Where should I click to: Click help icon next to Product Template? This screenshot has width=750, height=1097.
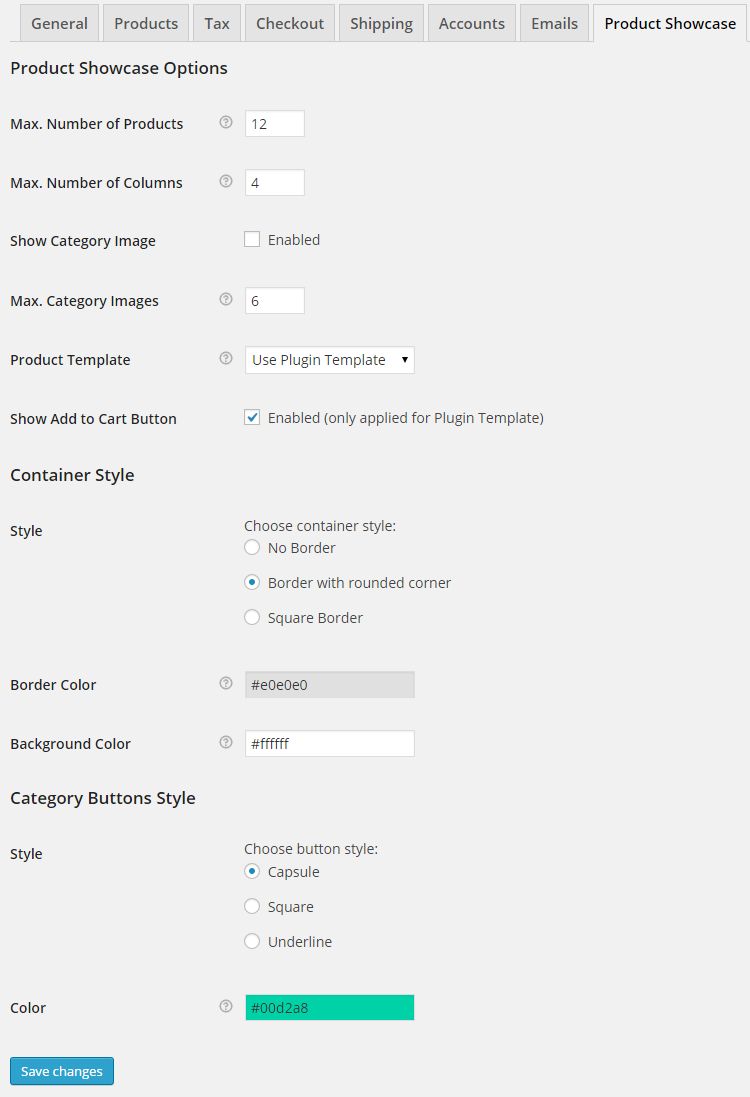[226, 359]
